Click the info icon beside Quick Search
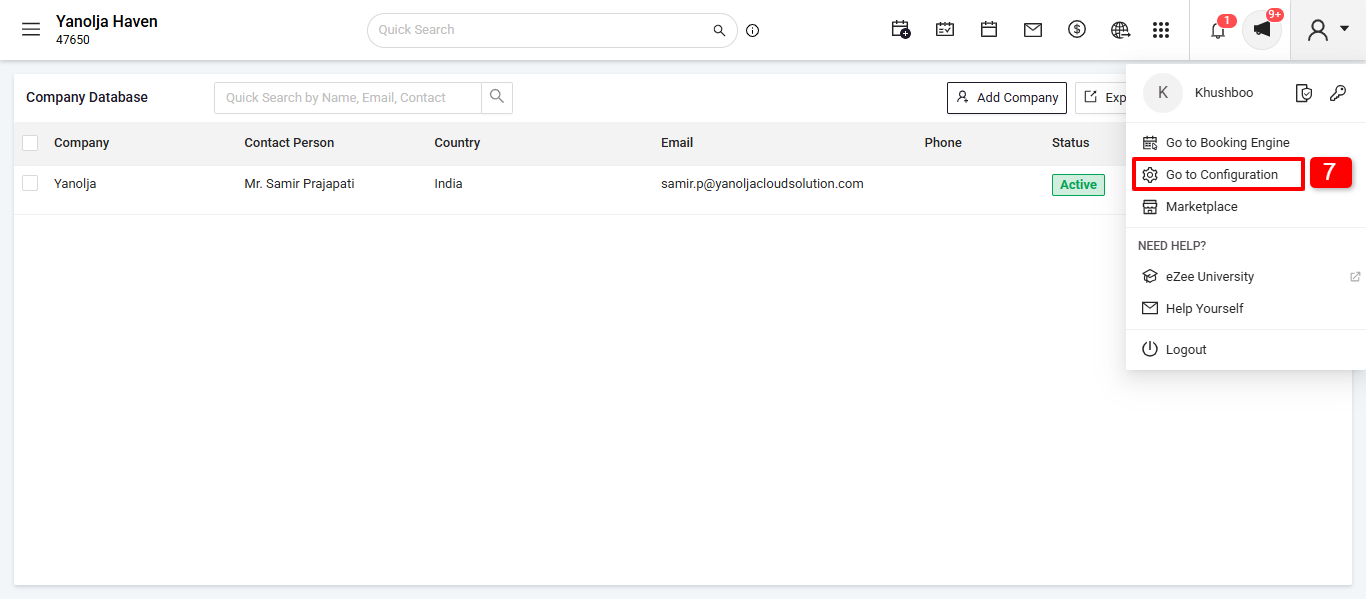 [753, 31]
